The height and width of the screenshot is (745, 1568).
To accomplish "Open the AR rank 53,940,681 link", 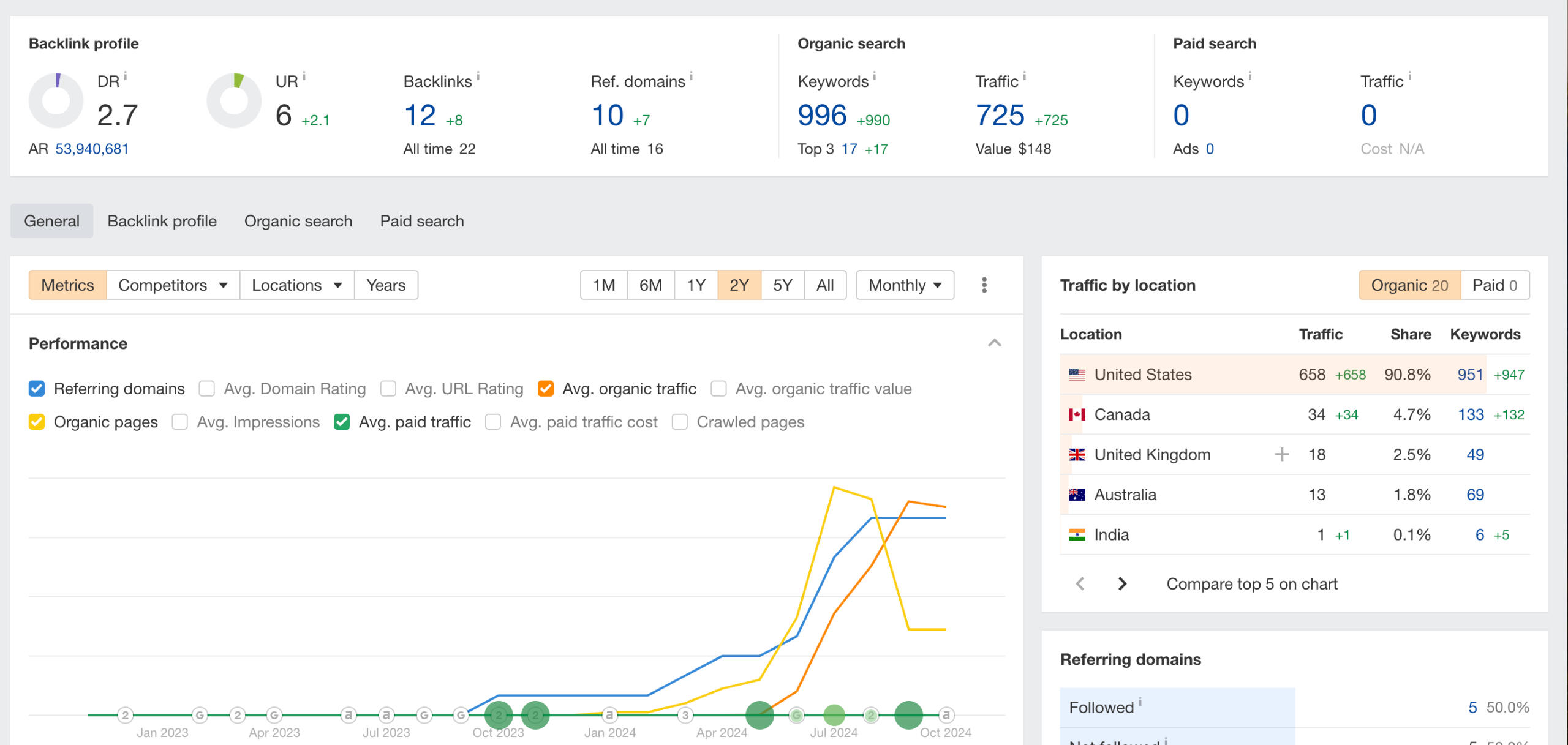I will [x=92, y=148].
